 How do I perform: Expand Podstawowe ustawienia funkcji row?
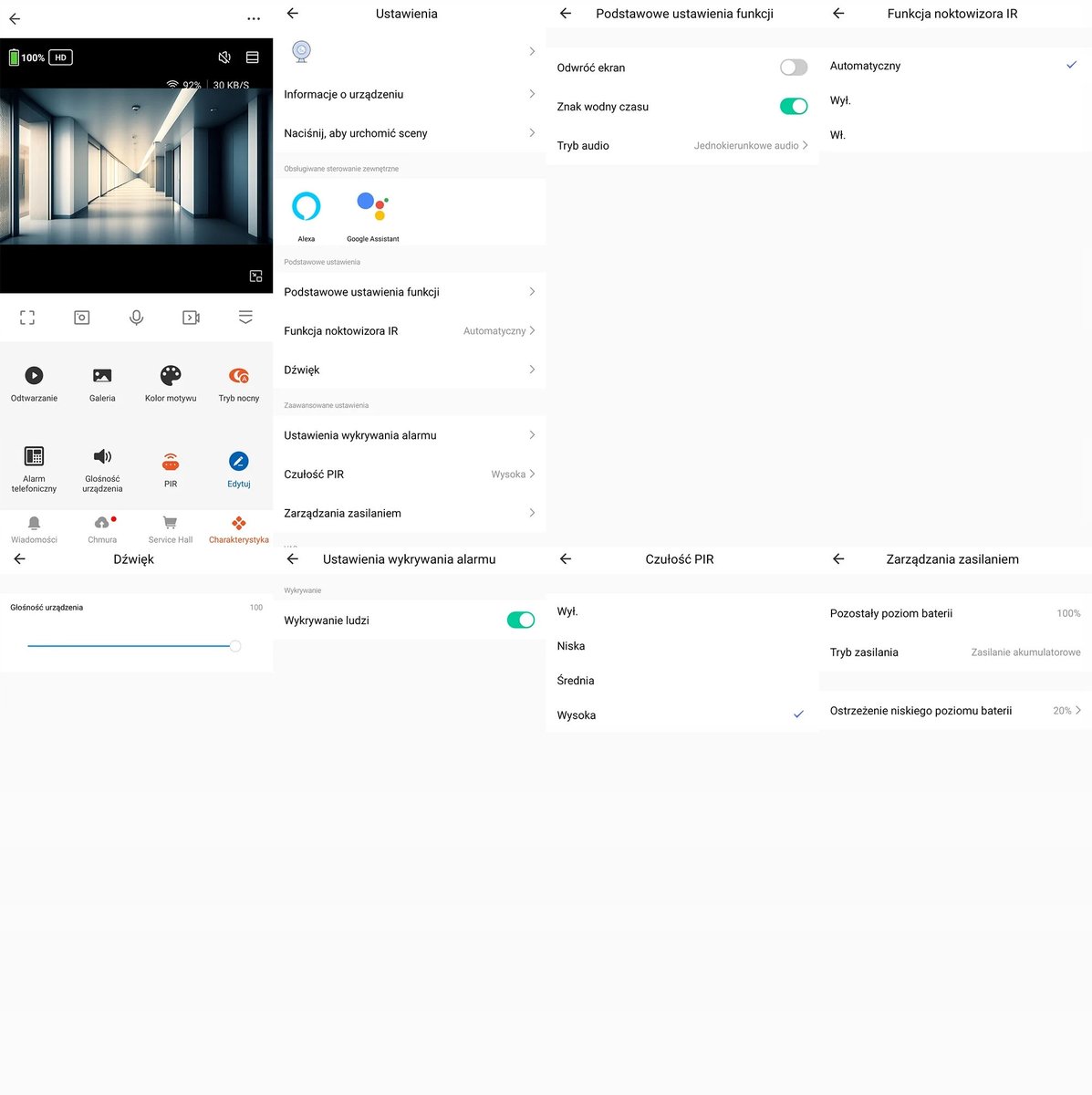point(409,292)
